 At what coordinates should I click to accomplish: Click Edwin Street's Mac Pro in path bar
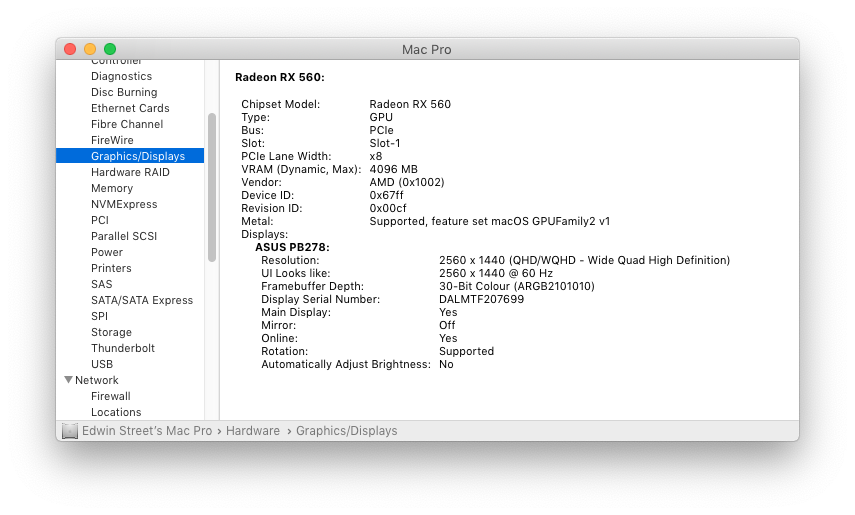pyautogui.click(x=147, y=431)
